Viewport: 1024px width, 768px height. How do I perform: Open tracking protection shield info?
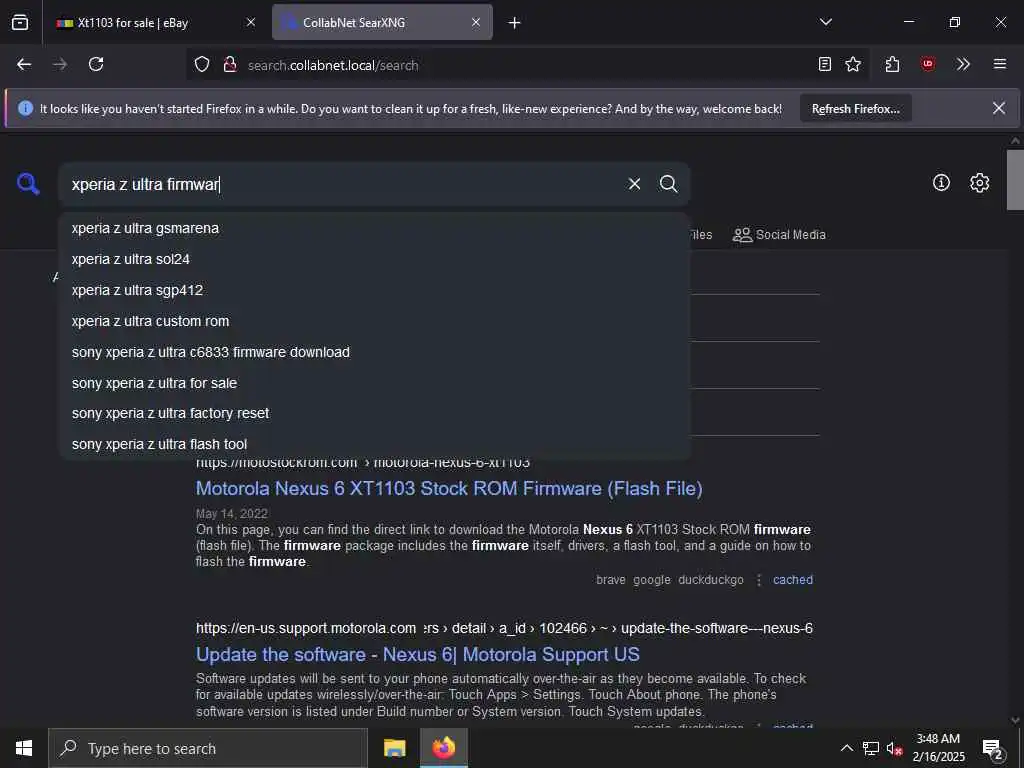tap(202, 64)
